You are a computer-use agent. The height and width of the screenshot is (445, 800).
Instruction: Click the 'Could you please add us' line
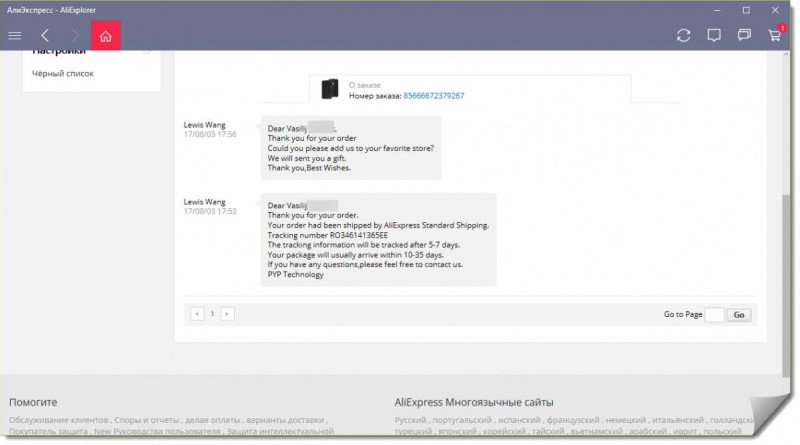[x=351, y=148]
